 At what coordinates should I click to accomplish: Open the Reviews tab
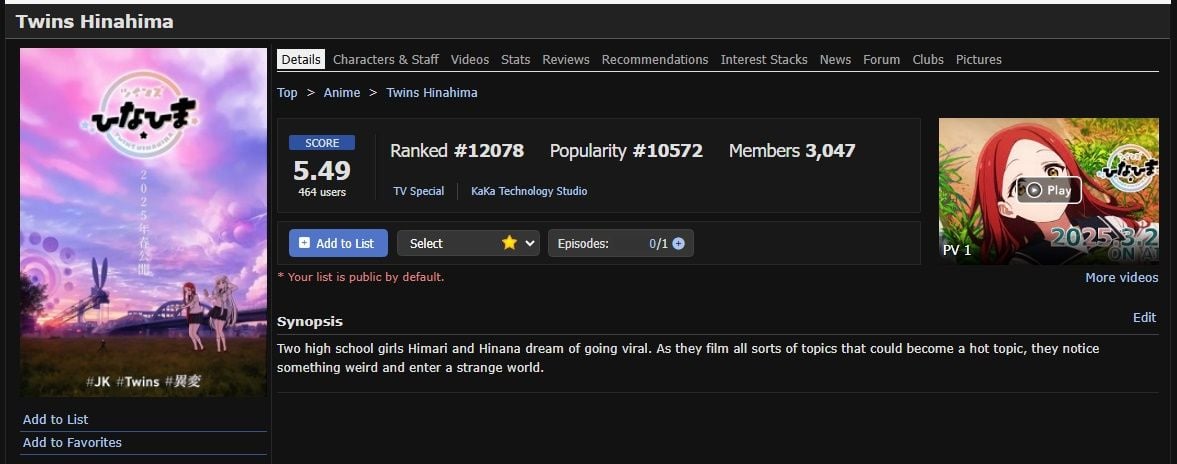coord(566,59)
